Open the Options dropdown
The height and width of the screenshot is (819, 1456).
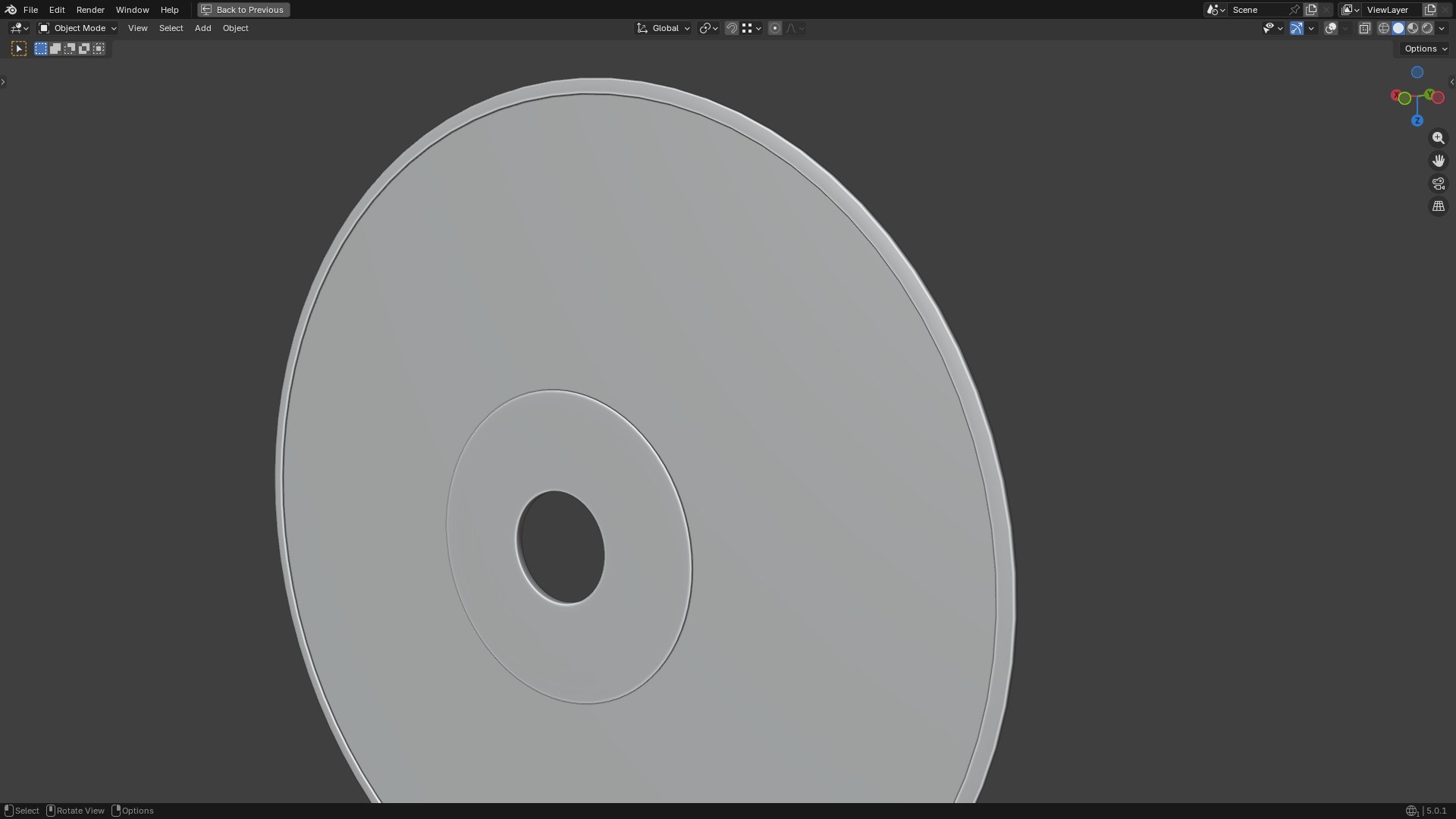tap(1426, 49)
